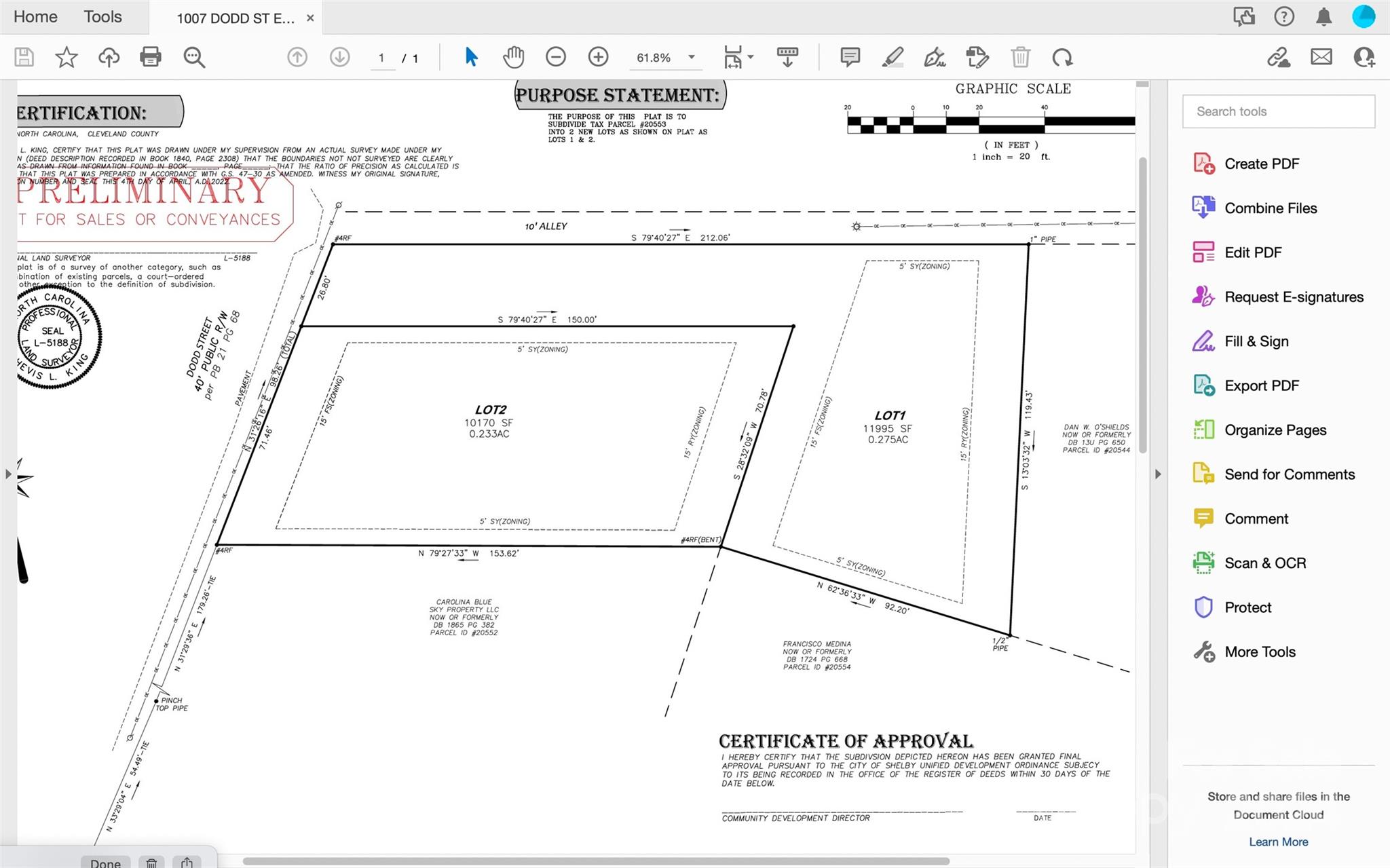Select the highlighter pen tool
The height and width of the screenshot is (868, 1390).
click(x=892, y=57)
